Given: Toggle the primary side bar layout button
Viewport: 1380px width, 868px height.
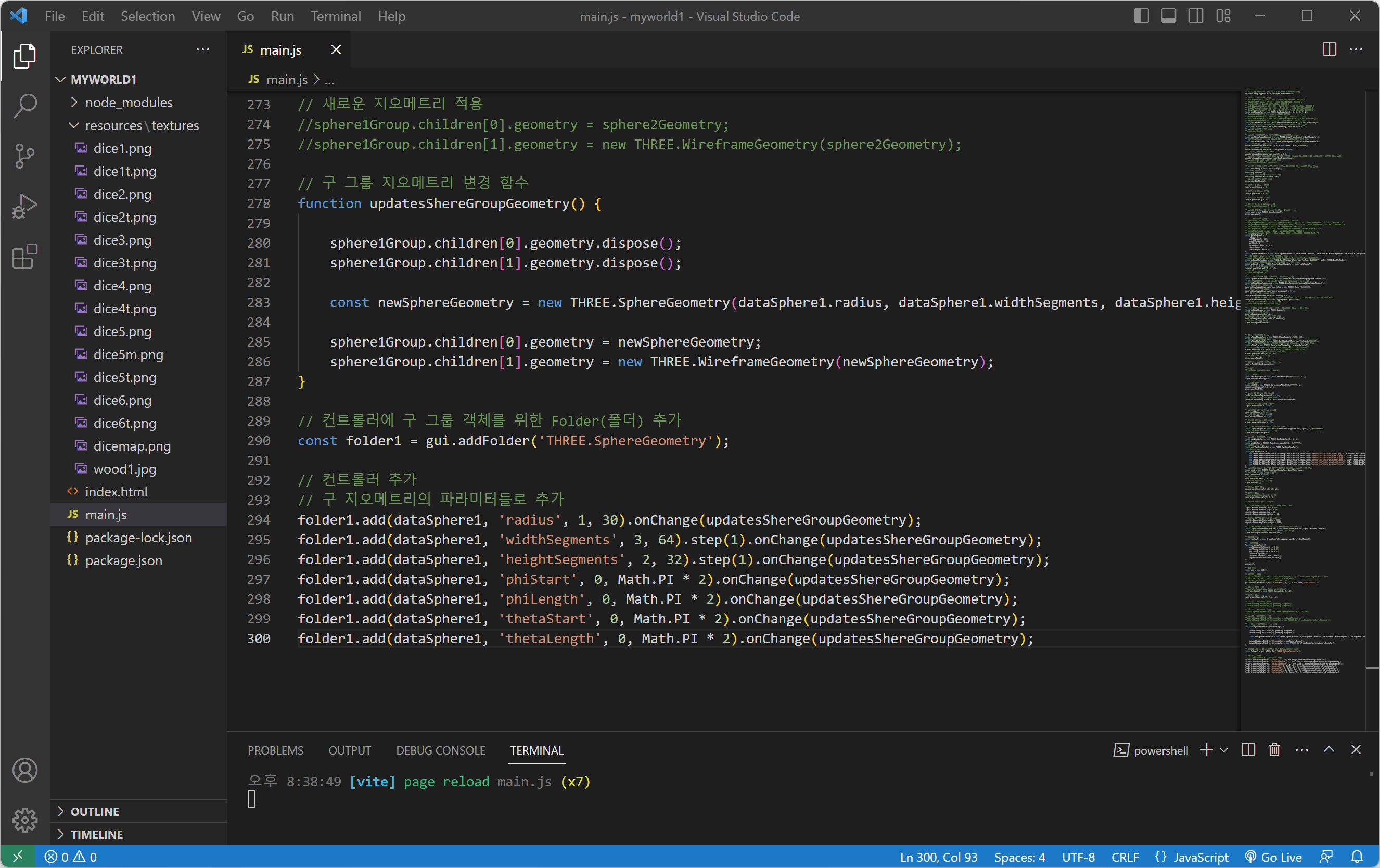Looking at the screenshot, I should click(1141, 16).
